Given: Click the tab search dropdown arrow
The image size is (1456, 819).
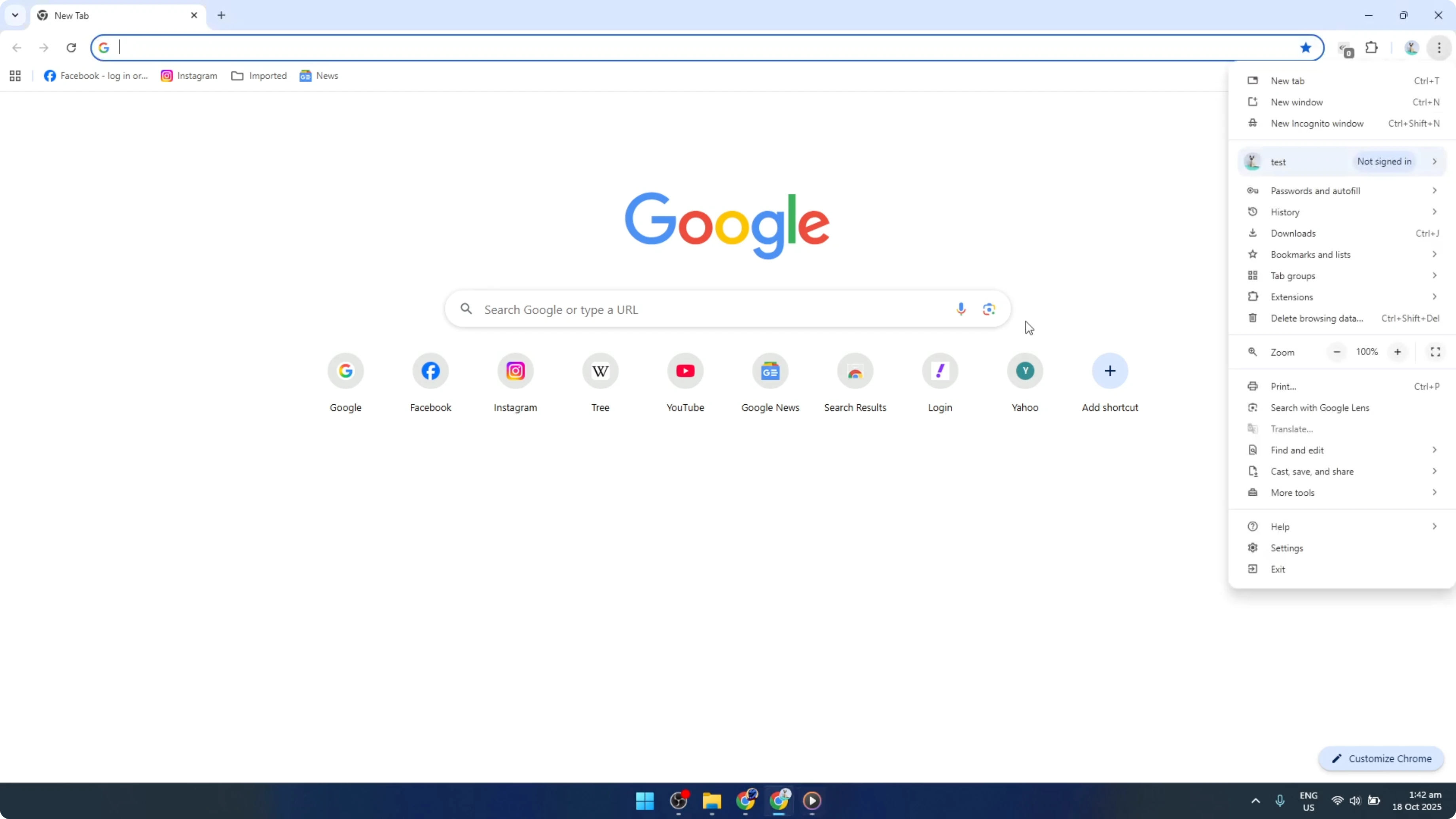Looking at the screenshot, I should click(15, 15).
